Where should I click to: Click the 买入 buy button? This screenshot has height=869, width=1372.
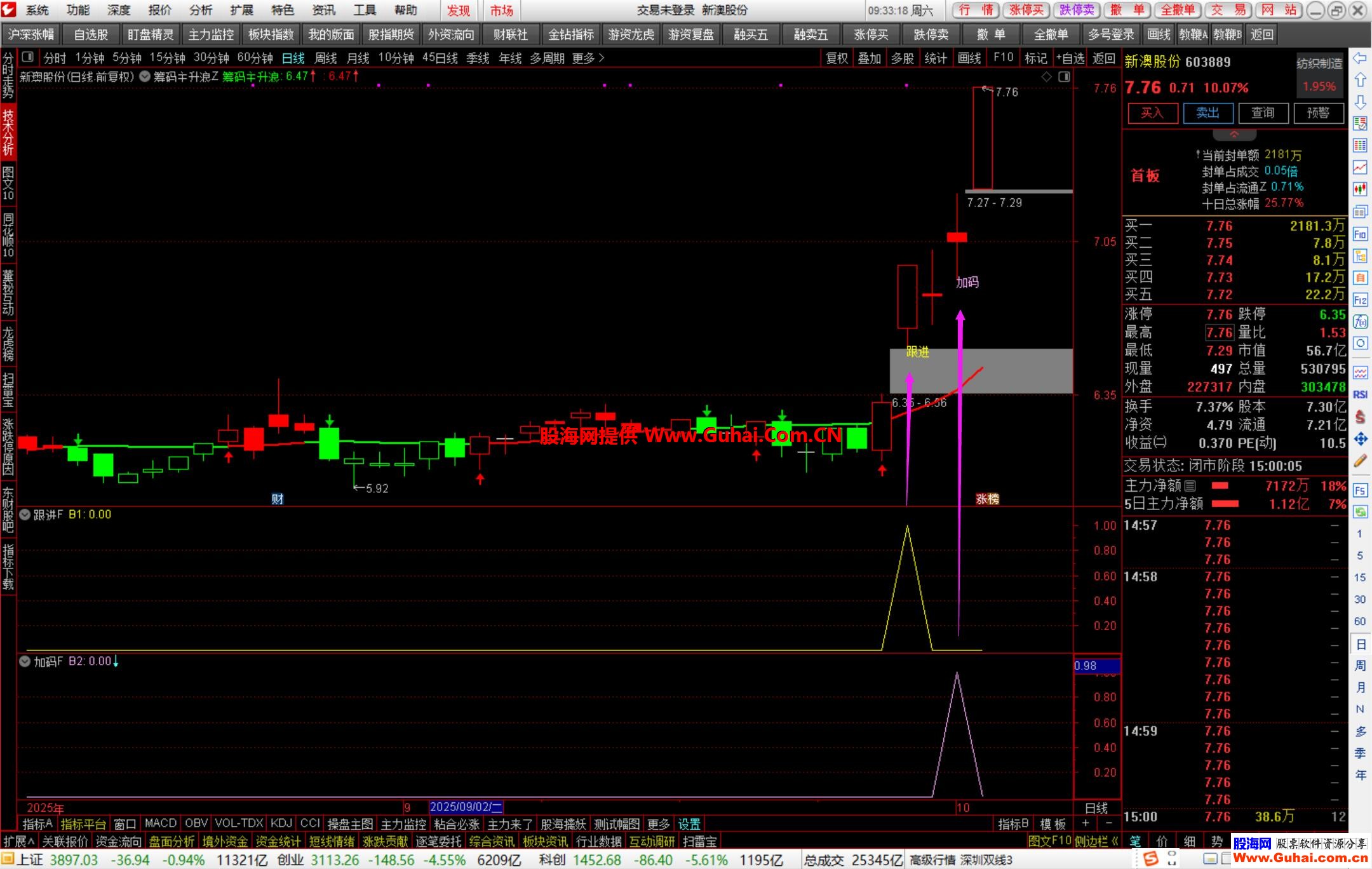pos(1152,113)
